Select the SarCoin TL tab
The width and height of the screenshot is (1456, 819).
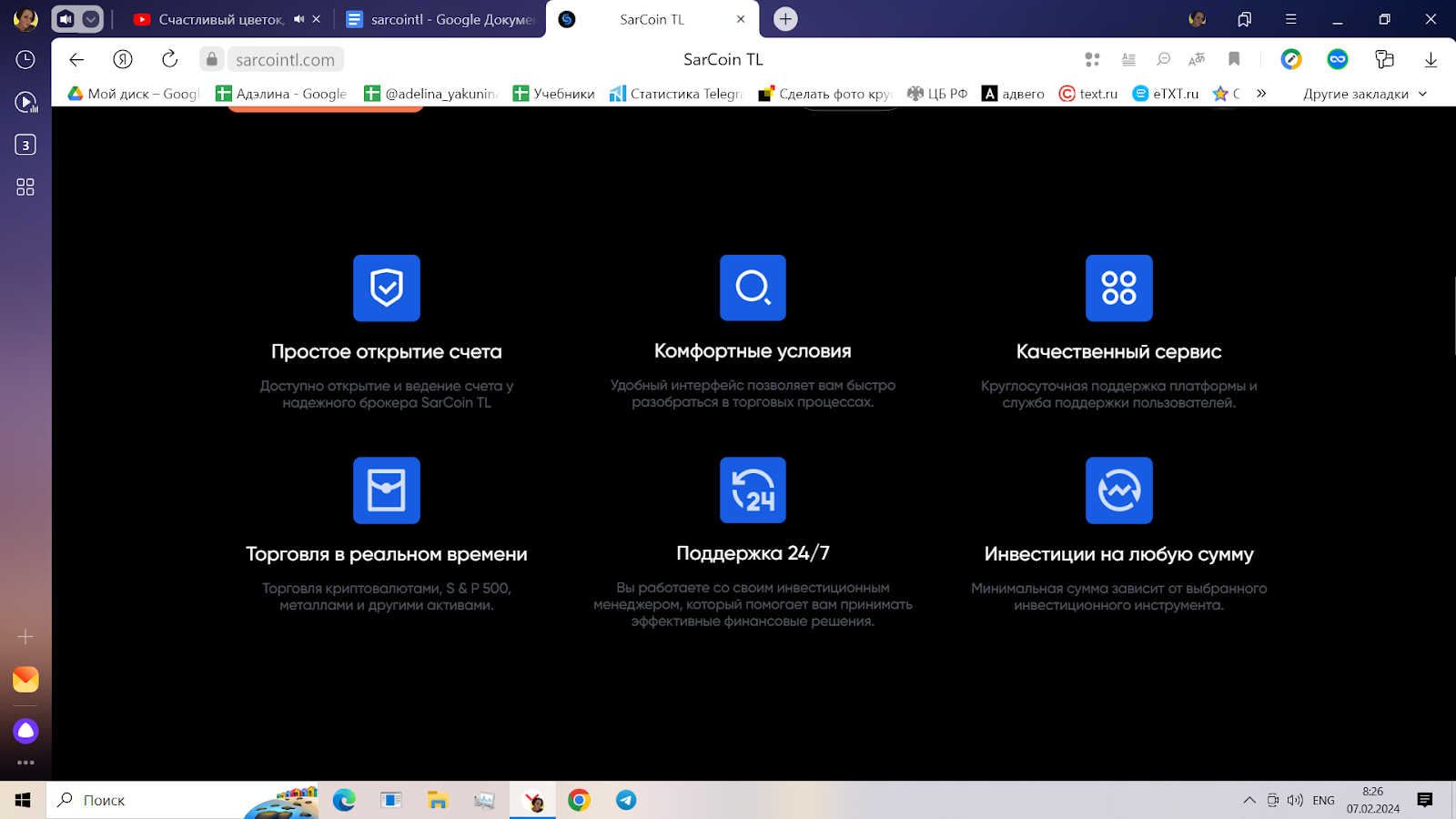[652, 19]
